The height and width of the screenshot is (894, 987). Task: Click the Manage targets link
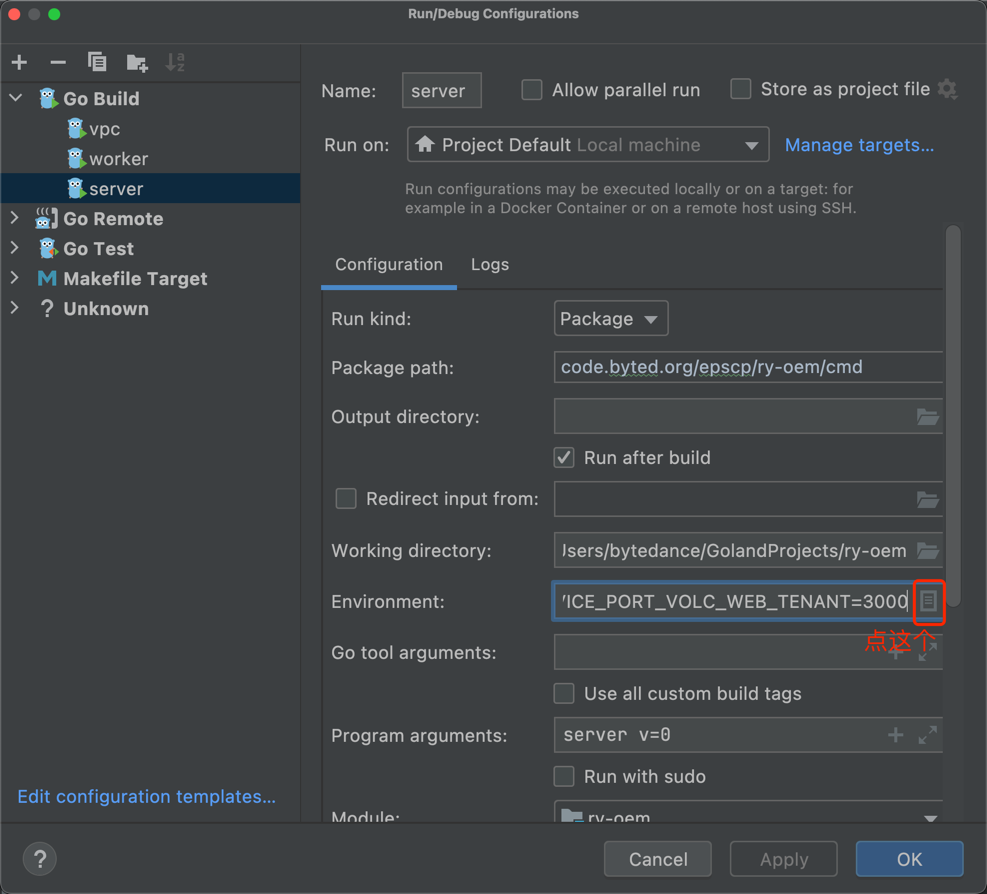point(859,145)
